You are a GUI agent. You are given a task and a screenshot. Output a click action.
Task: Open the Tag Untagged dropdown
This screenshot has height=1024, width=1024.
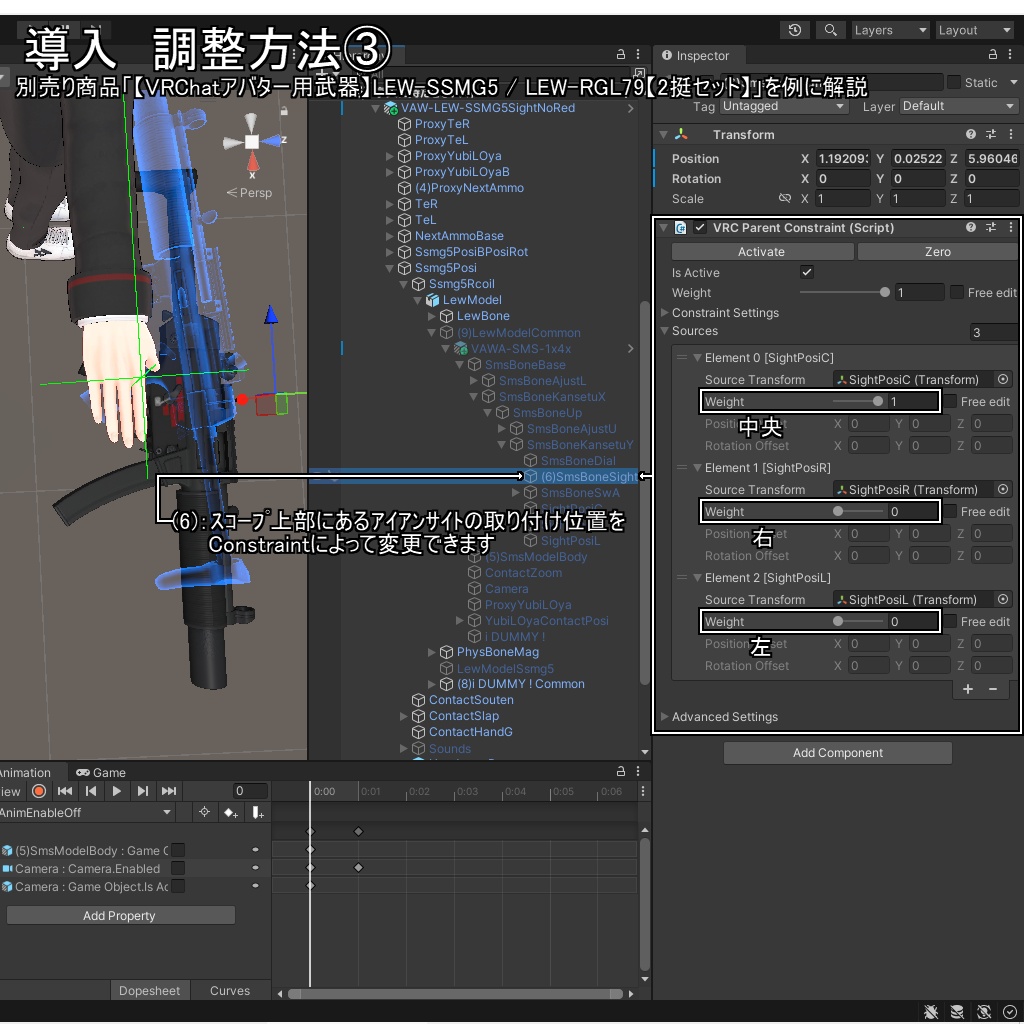click(x=783, y=106)
